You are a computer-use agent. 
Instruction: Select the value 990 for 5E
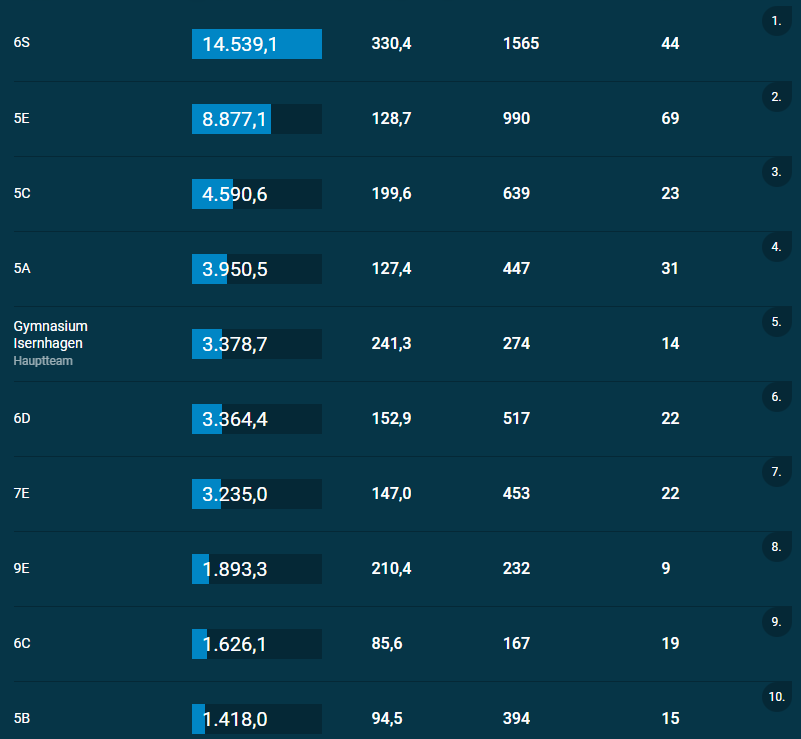click(516, 118)
